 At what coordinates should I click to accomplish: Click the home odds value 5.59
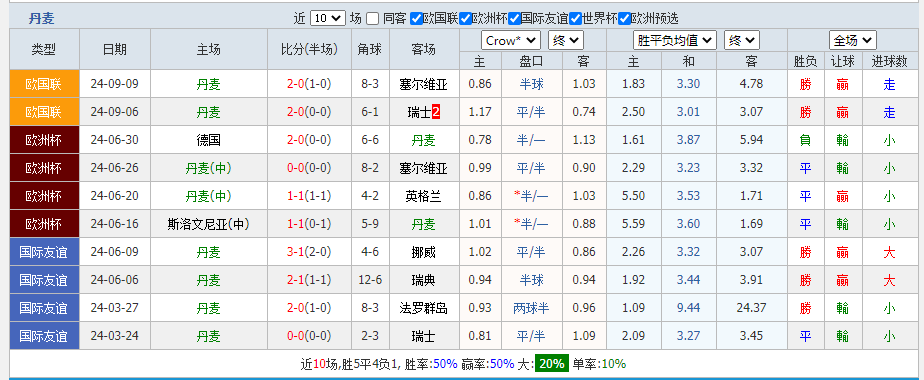633,224
